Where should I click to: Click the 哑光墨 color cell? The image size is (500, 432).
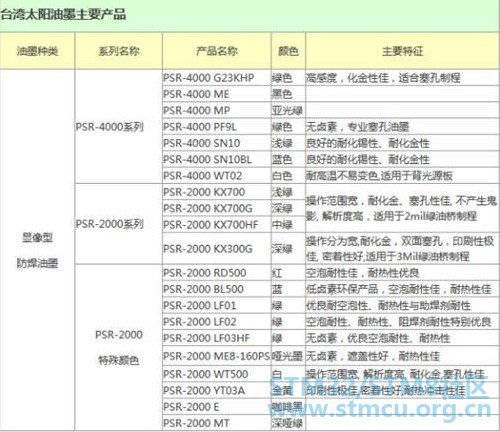[288, 356]
